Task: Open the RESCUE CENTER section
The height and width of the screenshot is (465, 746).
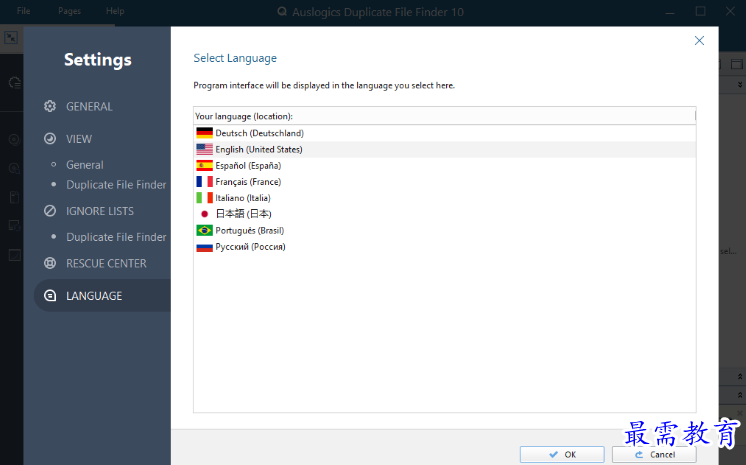Action: 106,263
